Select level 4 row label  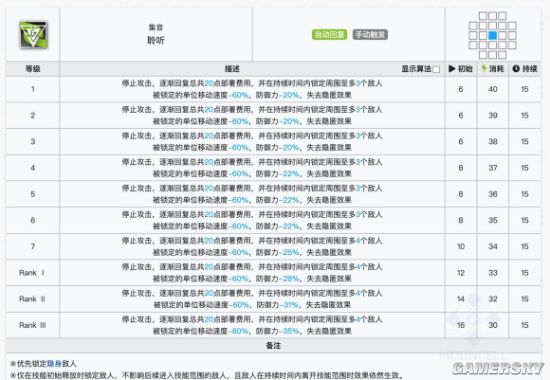[33, 168]
